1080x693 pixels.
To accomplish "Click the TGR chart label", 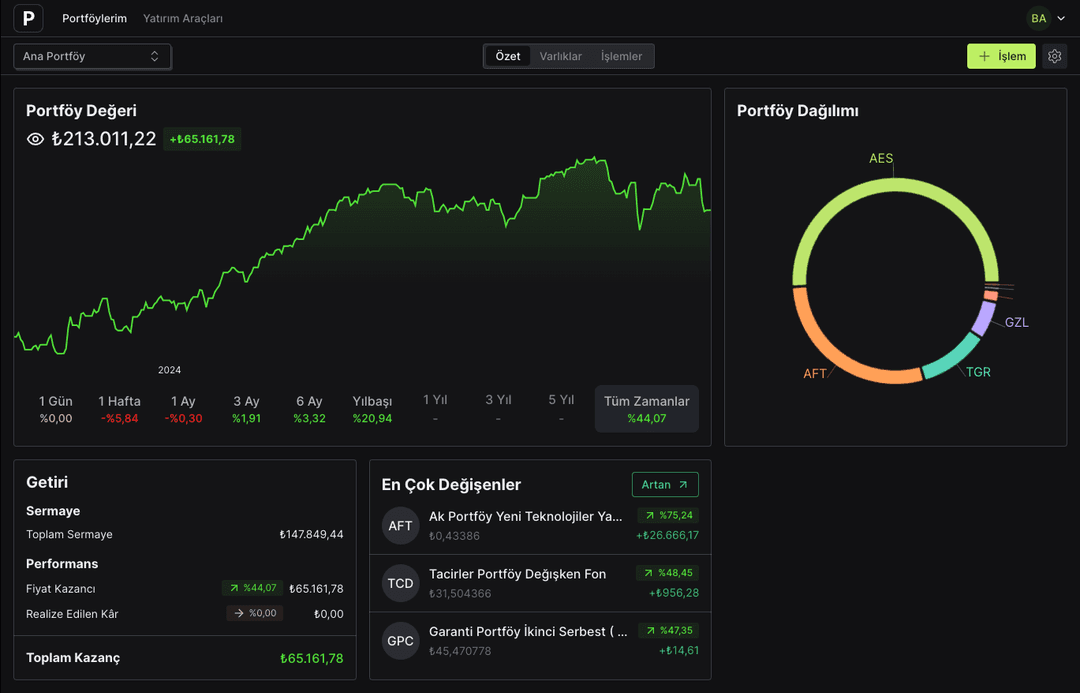I will tap(978, 372).
